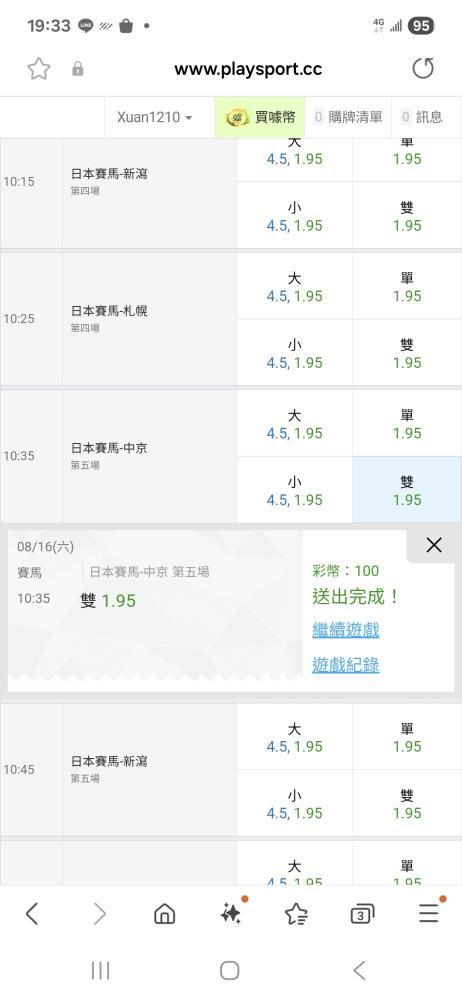
Task: Open browser home icon
Action: tap(165, 914)
